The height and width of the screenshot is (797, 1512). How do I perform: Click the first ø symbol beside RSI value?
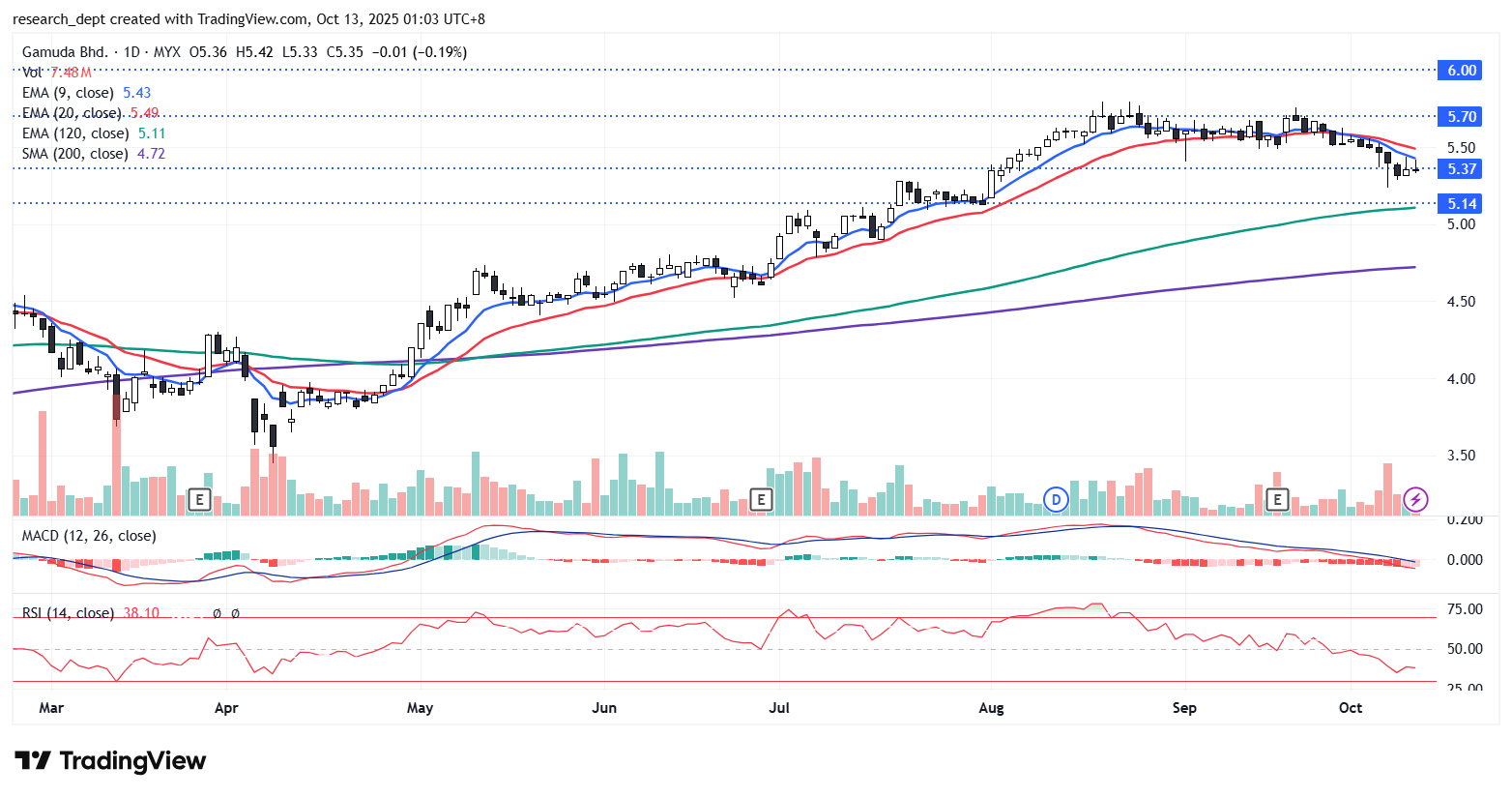(x=217, y=613)
